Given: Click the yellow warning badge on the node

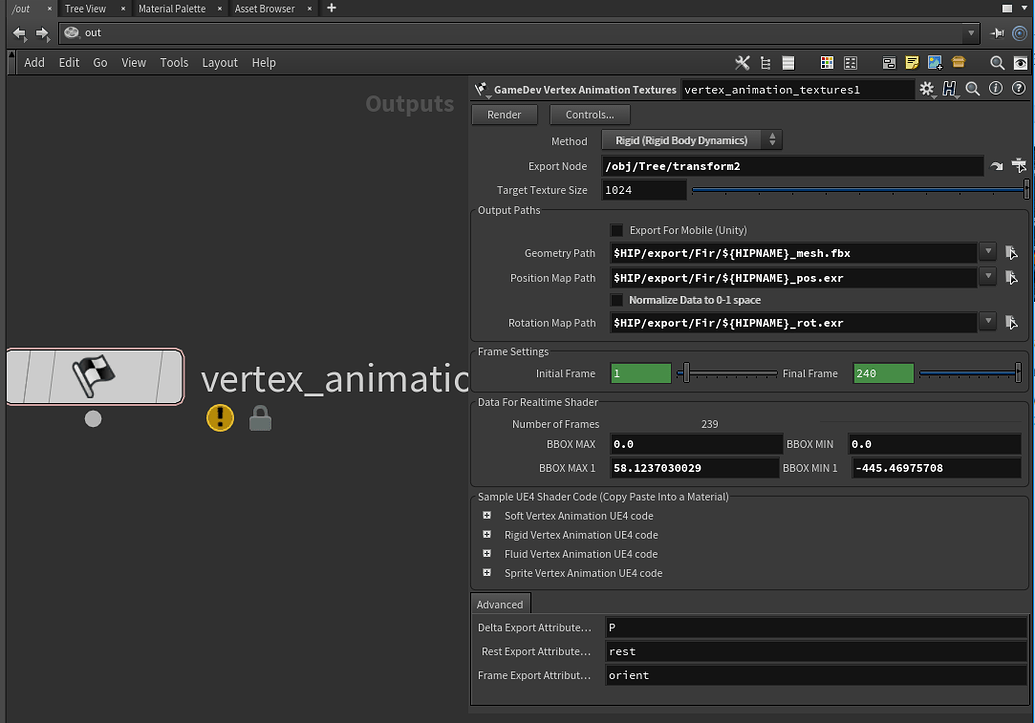Looking at the screenshot, I should coord(220,418).
